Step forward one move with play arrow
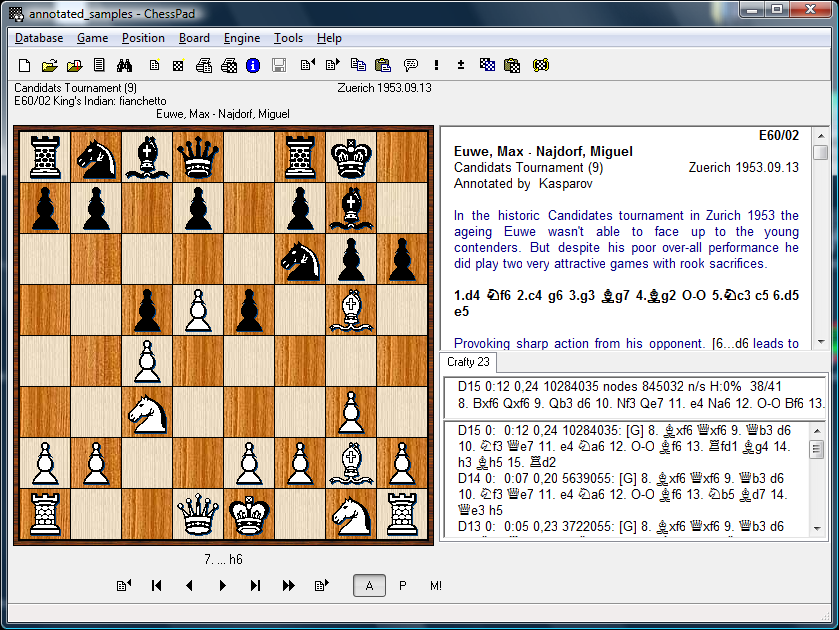 [x=222, y=586]
